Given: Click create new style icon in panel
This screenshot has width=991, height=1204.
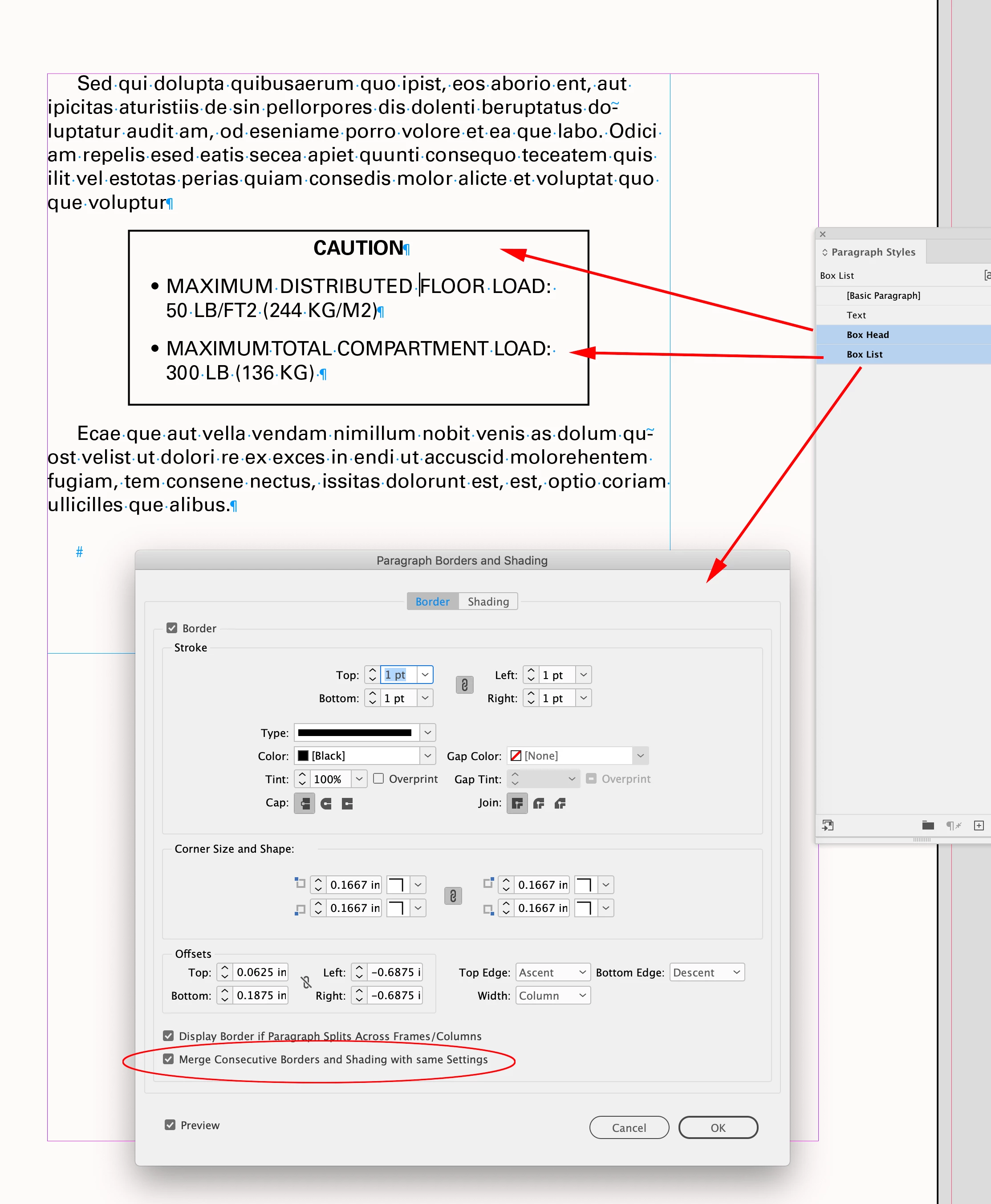Looking at the screenshot, I should coord(979,826).
